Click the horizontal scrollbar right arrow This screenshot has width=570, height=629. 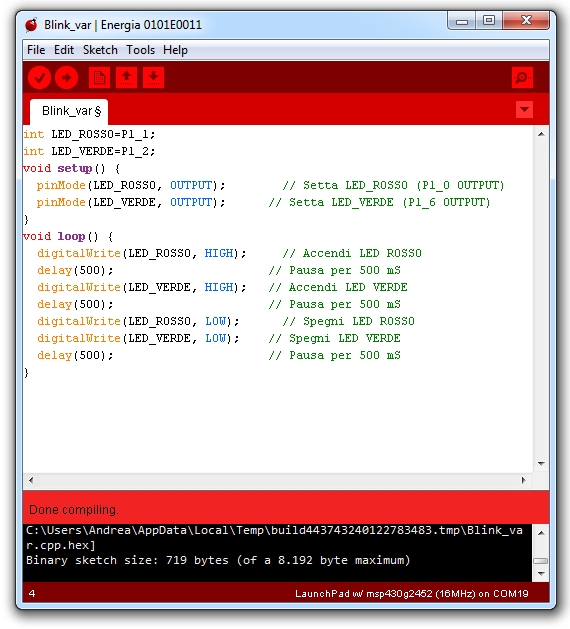tap(523, 480)
